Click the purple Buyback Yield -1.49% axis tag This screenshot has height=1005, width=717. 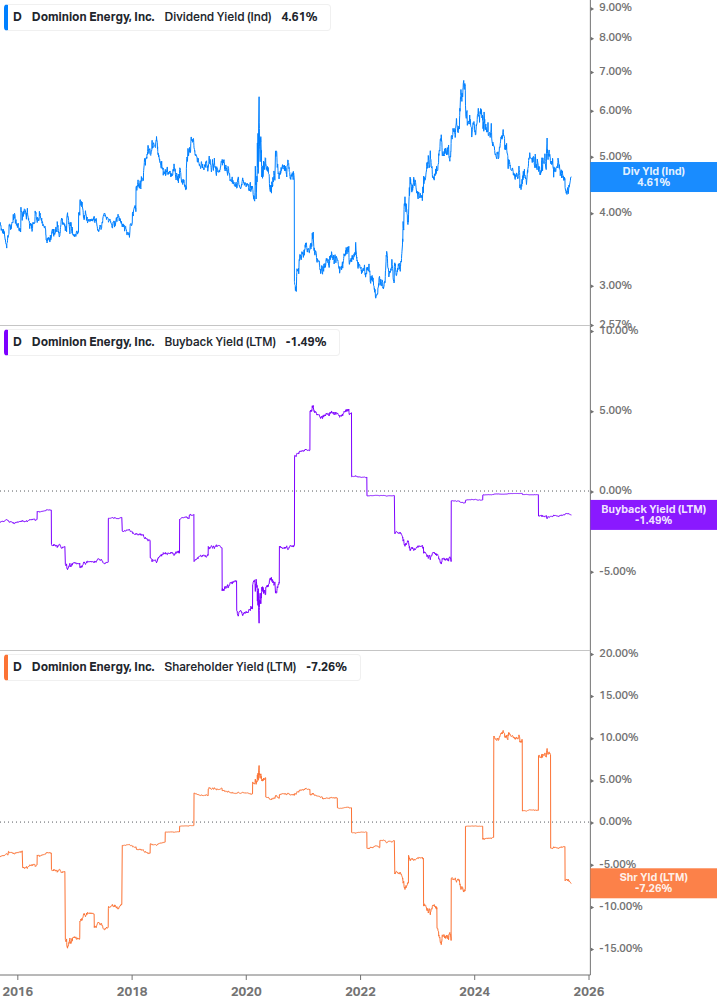[654, 515]
